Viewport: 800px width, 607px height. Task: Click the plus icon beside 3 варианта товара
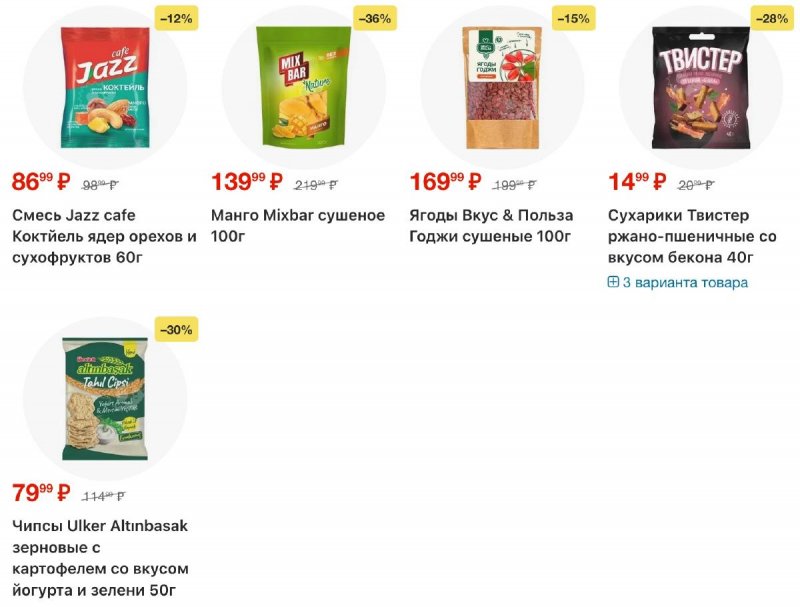[x=613, y=282]
